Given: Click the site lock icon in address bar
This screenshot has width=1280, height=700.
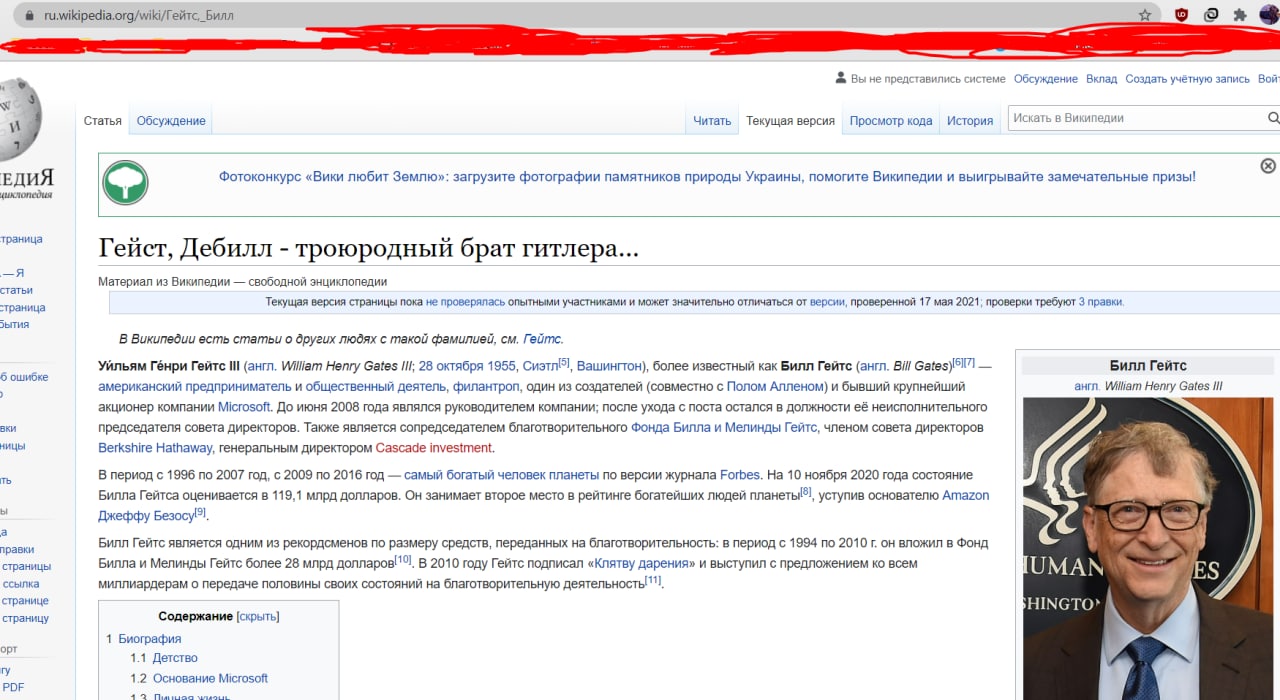Looking at the screenshot, I should coord(28,16).
